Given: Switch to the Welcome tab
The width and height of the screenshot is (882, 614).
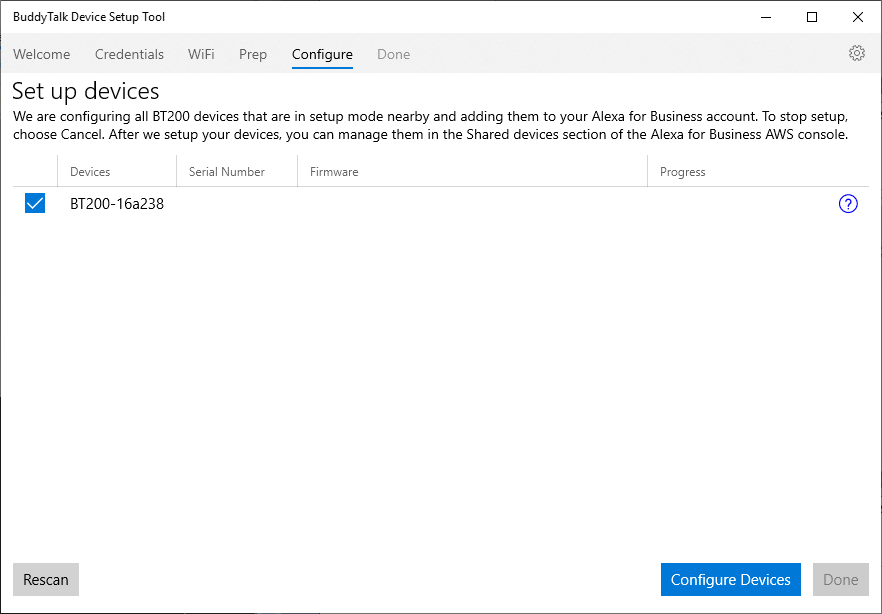Looking at the screenshot, I should (42, 55).
